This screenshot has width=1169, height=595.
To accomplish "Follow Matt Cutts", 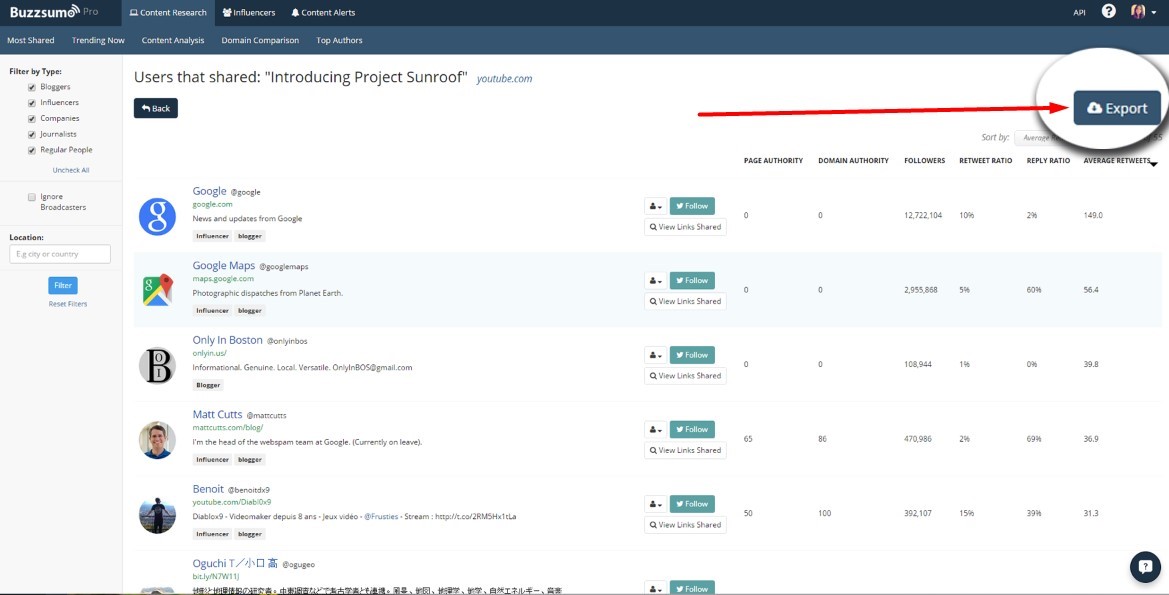I will (692, 430).
